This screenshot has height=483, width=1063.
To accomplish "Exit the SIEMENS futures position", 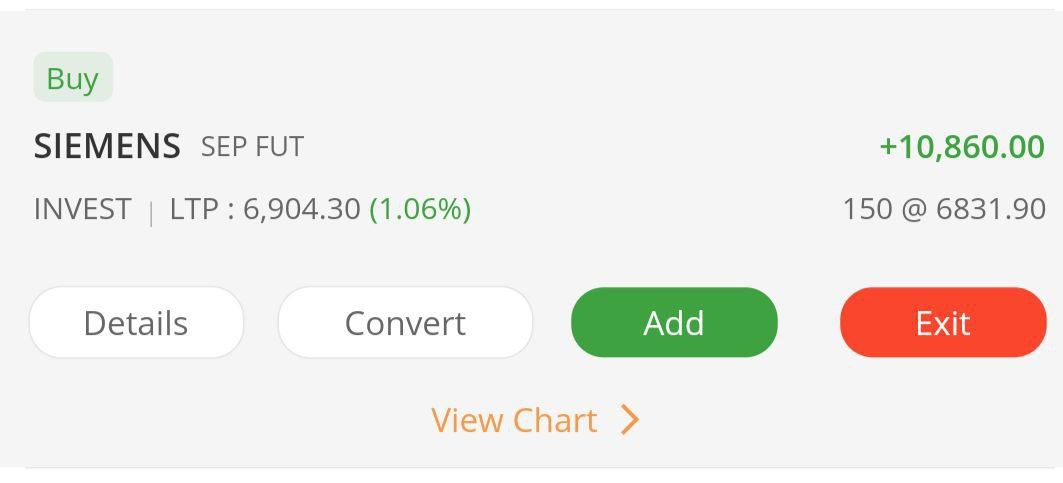I will pyautogui.click(x=942, y=323).
